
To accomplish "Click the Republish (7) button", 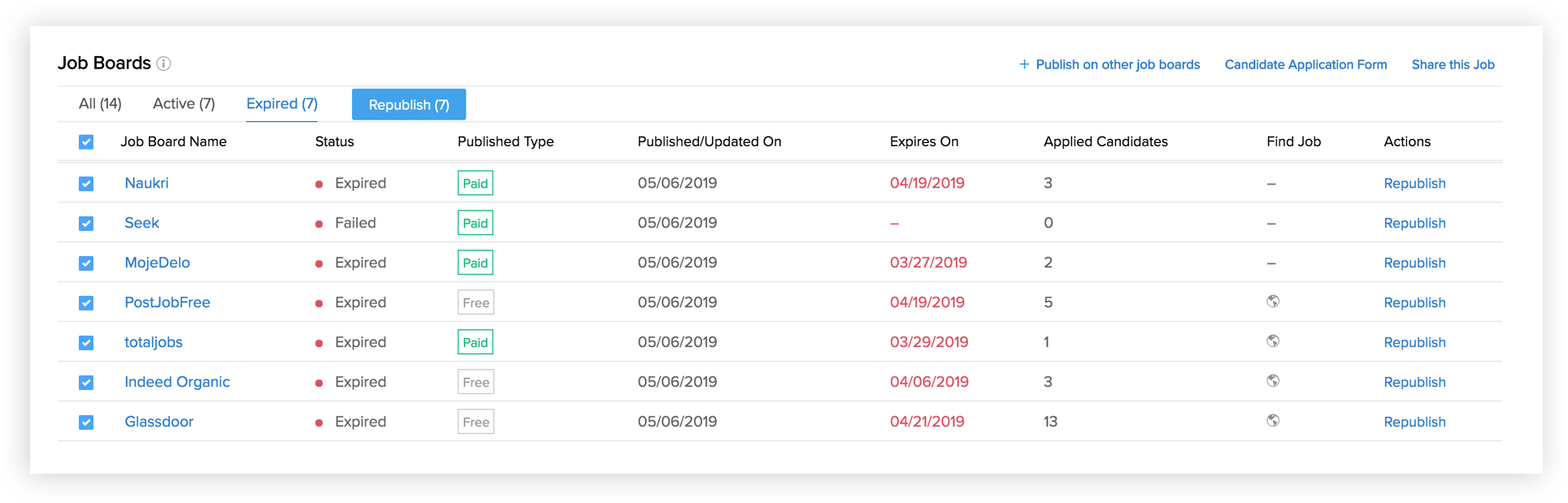I will pyautogui.click(x=409, y=105).
